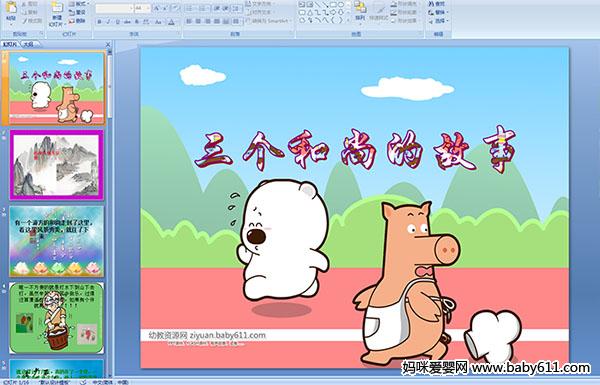Switch to the Outline (大纲) pane tab
Screen dimensions: 600x385
(x=28, y=44)
